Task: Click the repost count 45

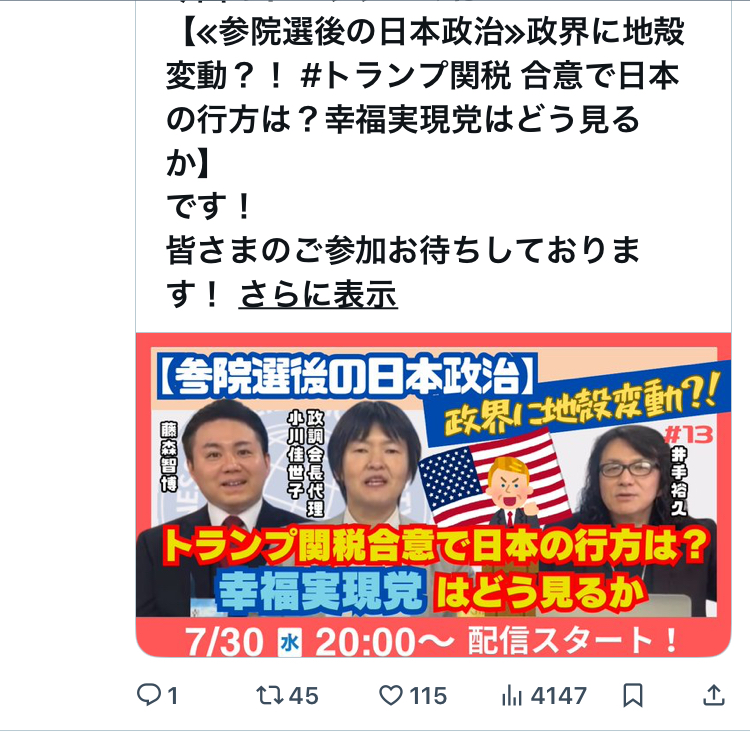Action: (x=304, y=695)
